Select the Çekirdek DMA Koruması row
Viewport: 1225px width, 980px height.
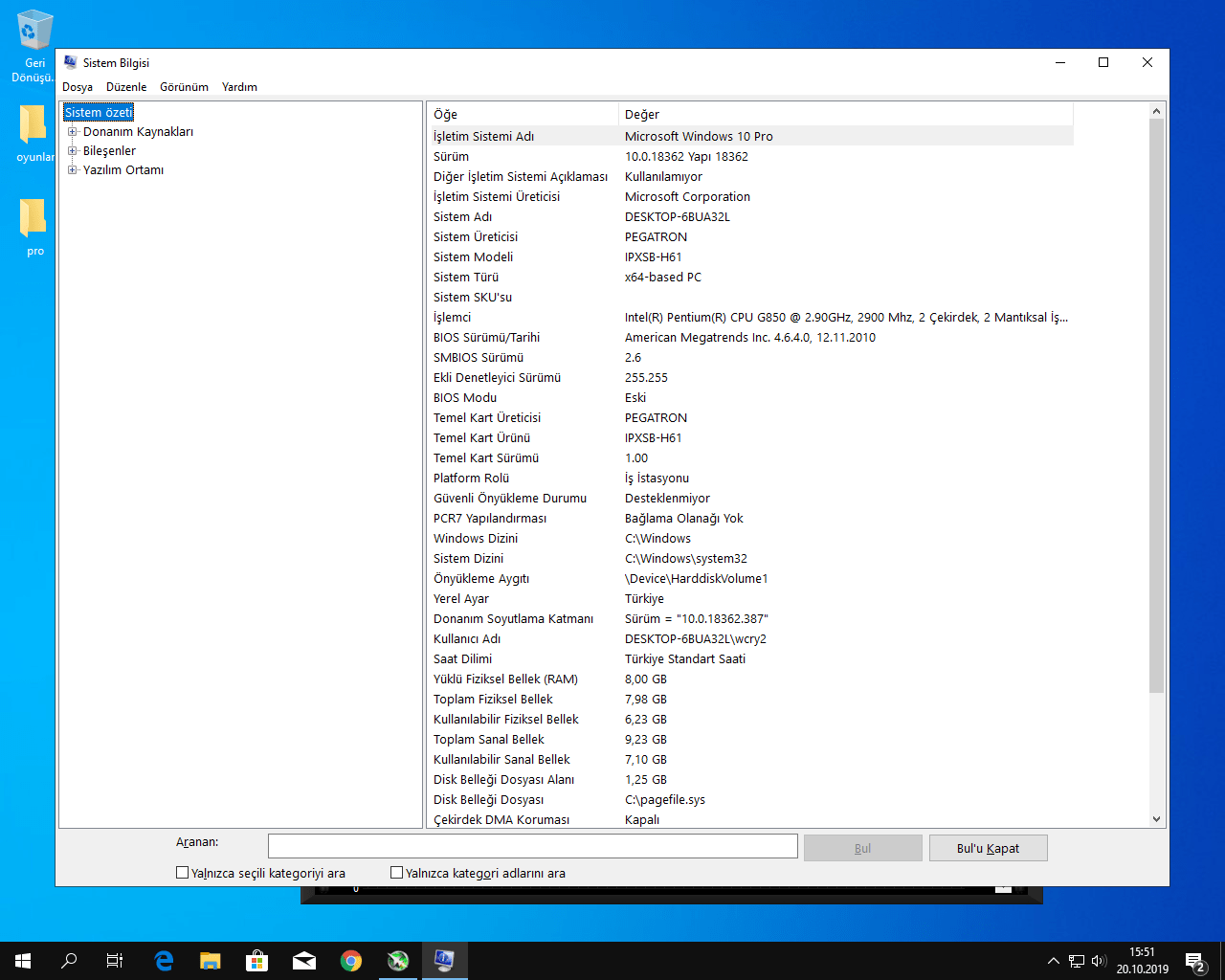click(750, 819)
